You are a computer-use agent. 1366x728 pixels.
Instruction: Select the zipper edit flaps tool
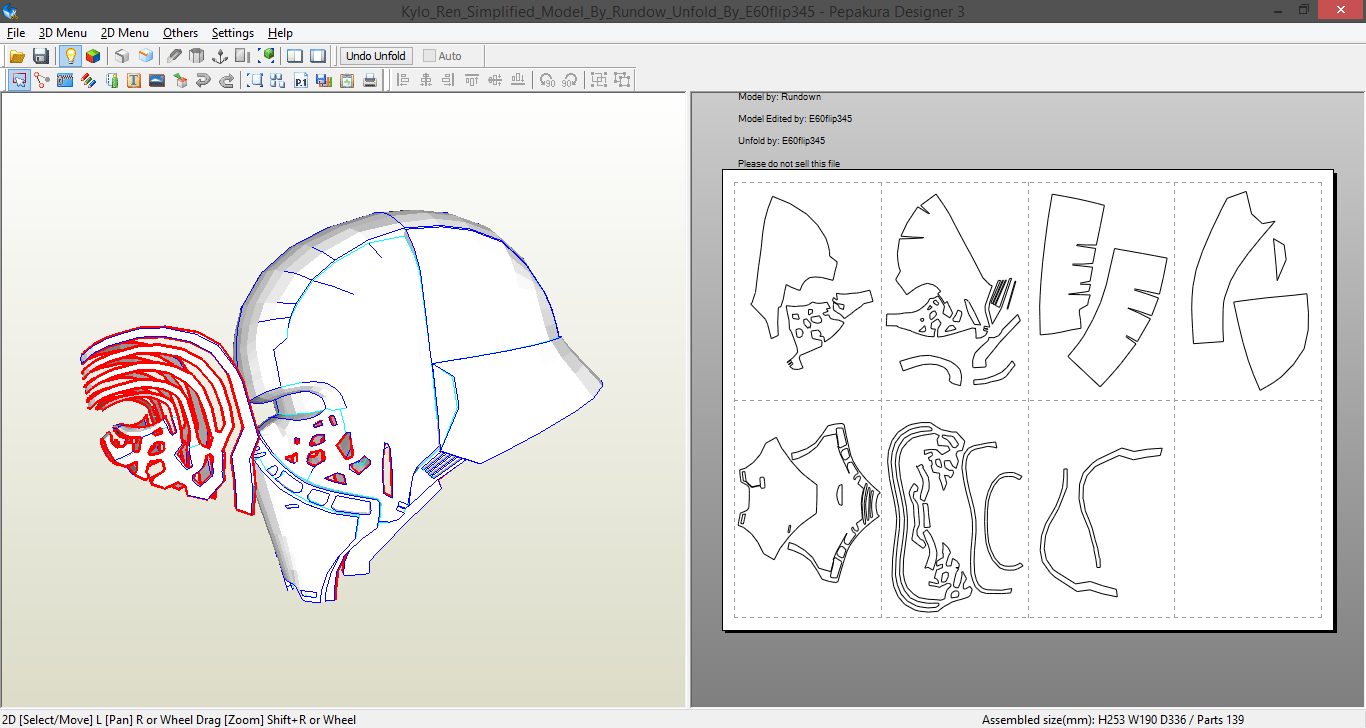65,80
